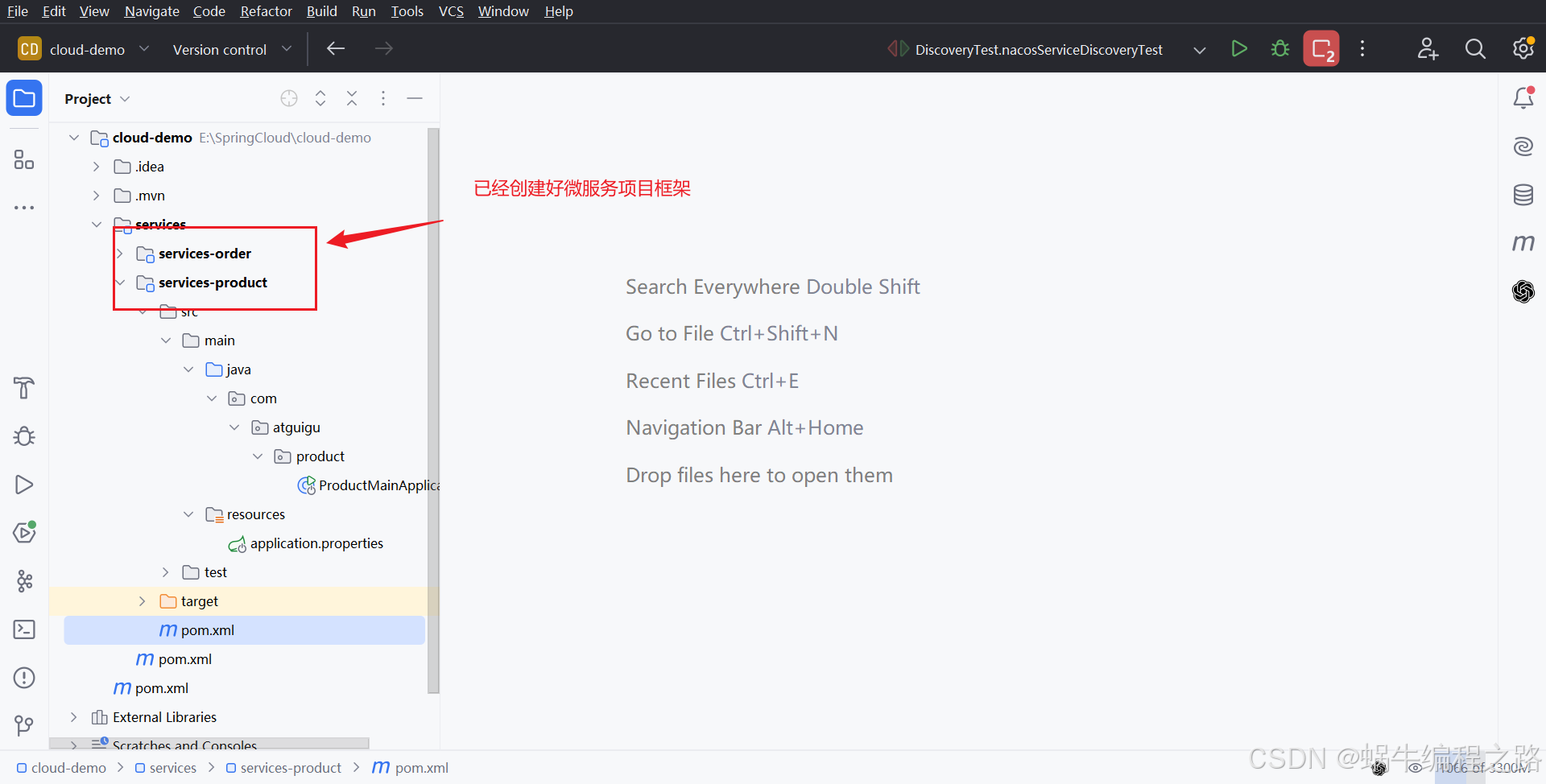This screenshot has width=1546, height=784.
Task: Open the Debug tool window in left sidebar
Action: click(x=24, y=436)
